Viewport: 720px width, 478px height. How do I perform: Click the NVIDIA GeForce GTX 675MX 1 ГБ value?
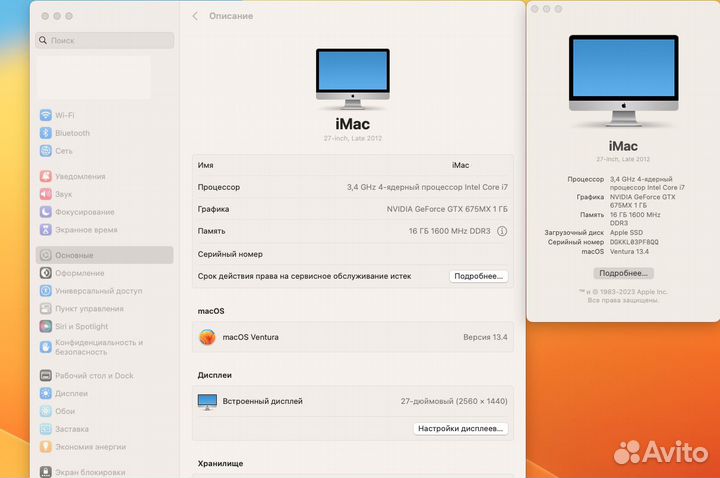pos(447,209)
